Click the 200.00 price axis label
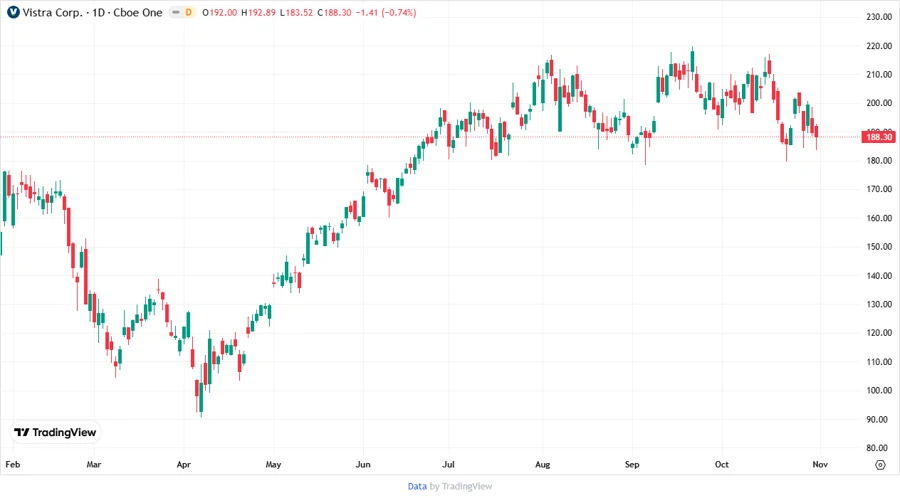 click(879, 103)
